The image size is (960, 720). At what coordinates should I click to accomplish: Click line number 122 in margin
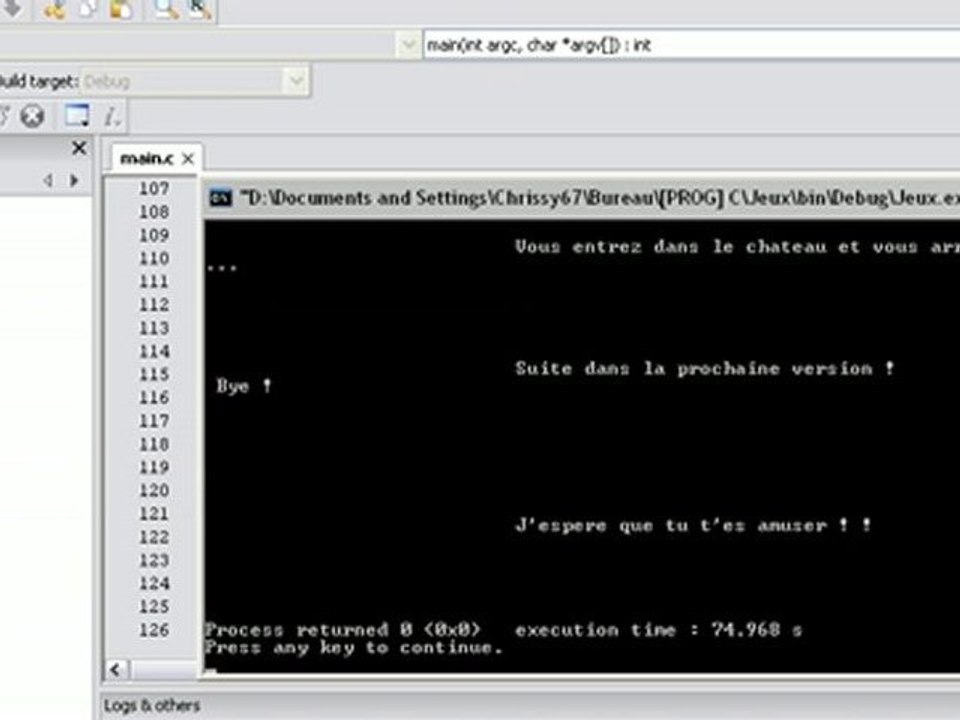coord(154,537)
